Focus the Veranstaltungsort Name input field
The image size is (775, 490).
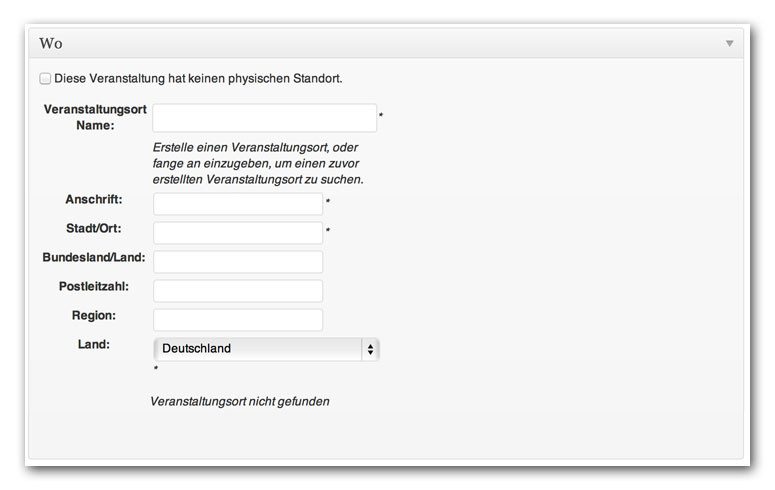(x=265, y=118)
